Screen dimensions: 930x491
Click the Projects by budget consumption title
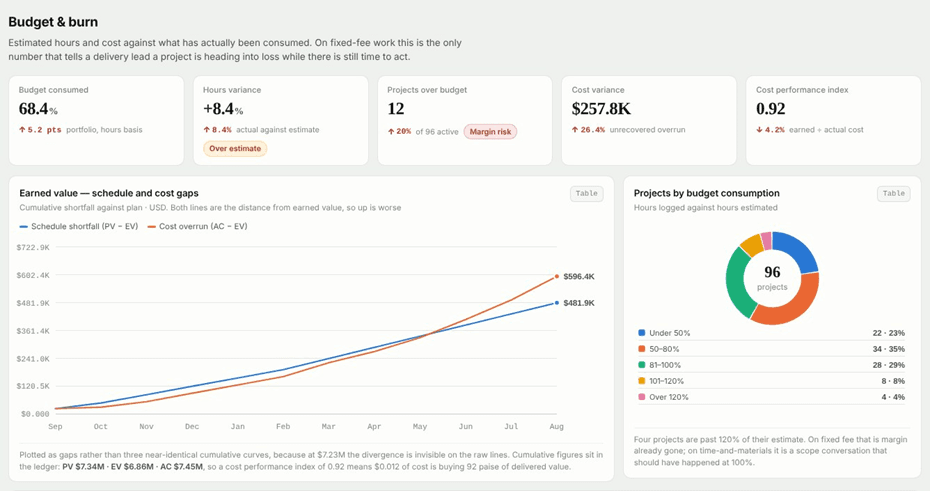point(706,193)
